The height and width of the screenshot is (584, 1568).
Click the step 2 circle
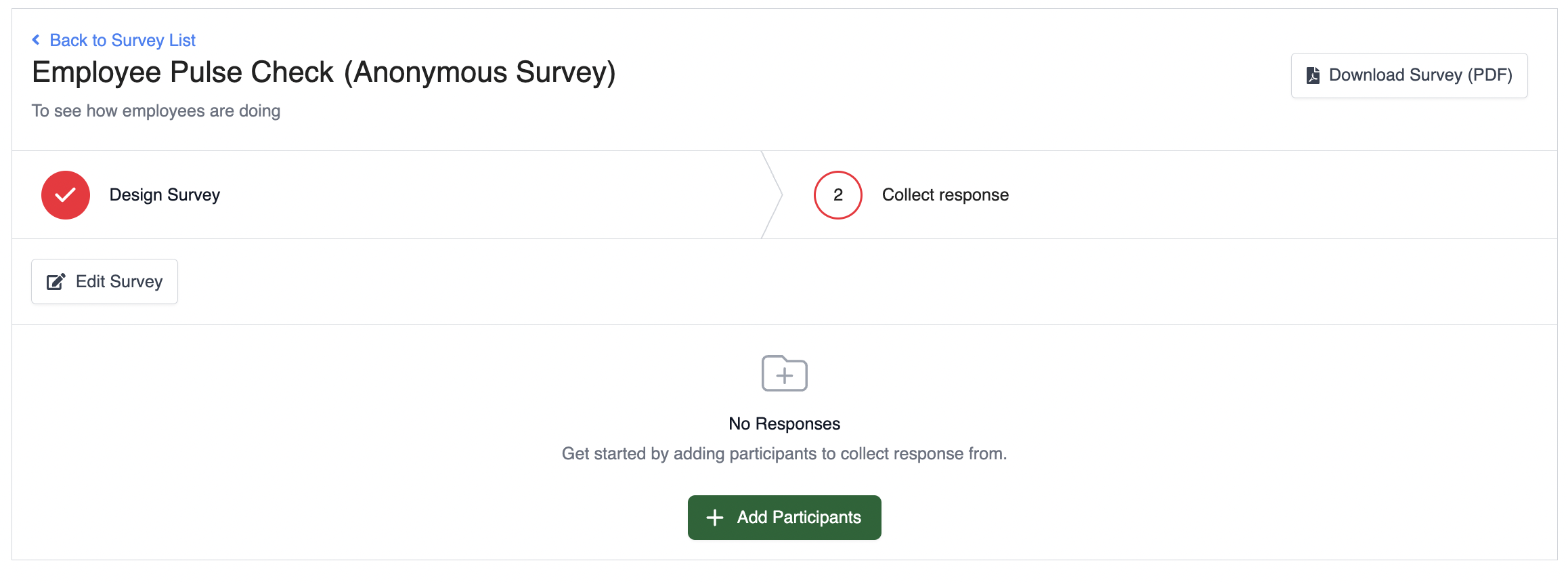pos(838,195)
